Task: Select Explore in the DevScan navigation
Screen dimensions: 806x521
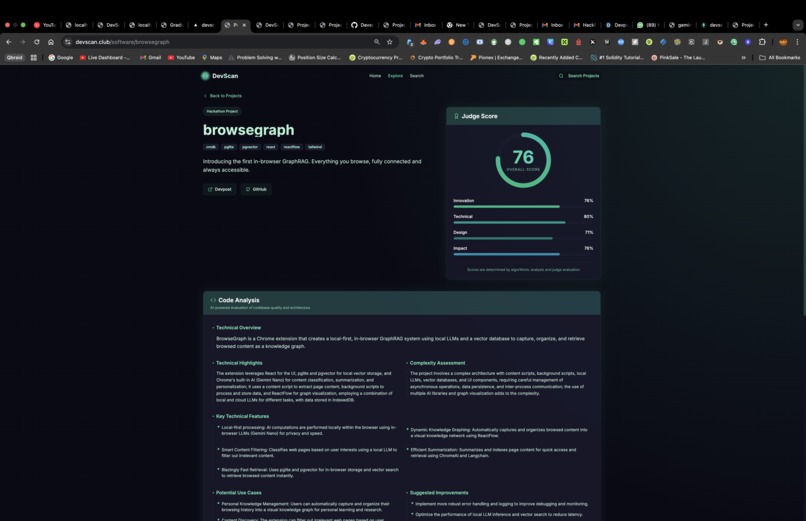Action: click(x=395, y=76)
